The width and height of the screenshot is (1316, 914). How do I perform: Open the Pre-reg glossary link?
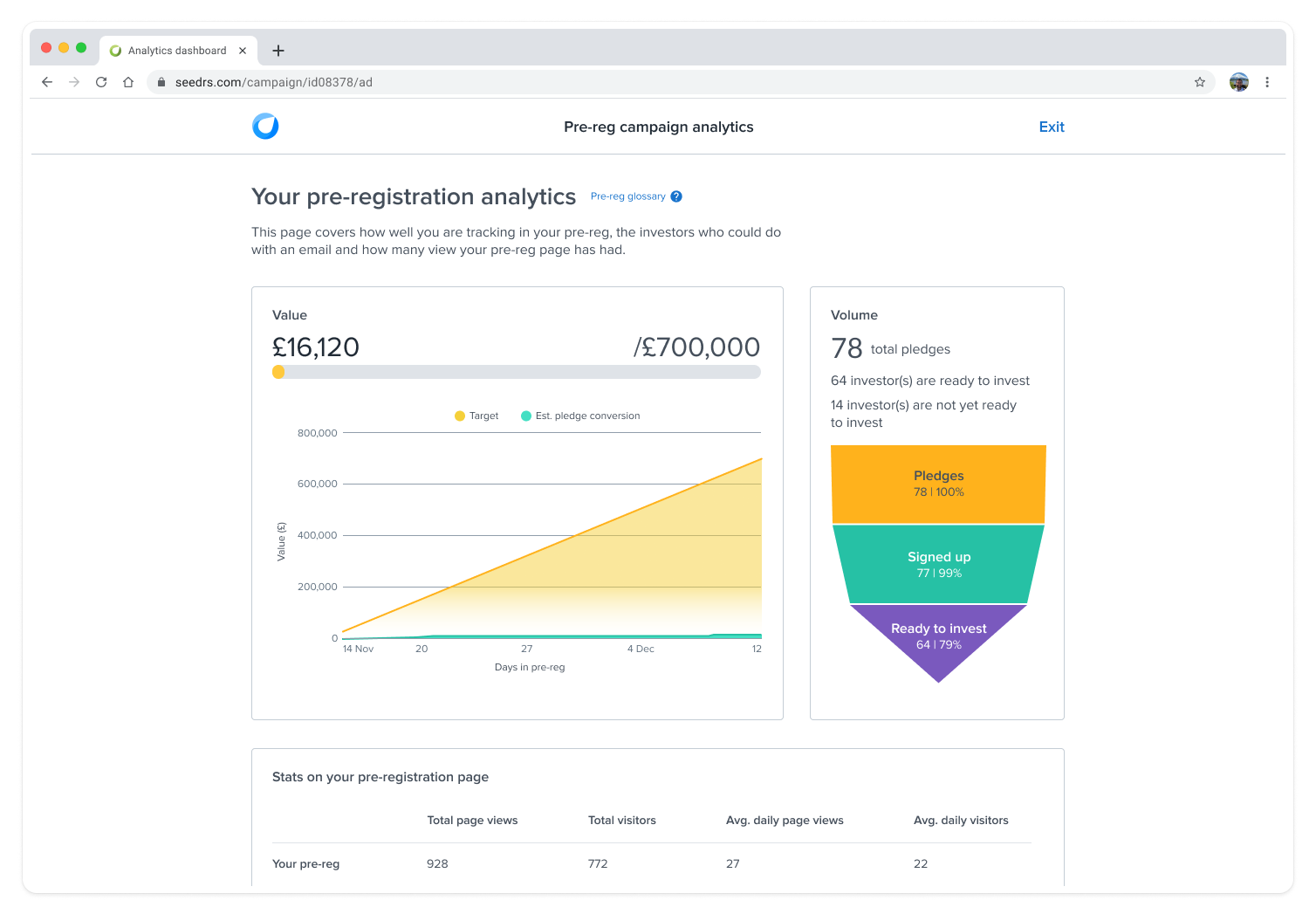click(x=628, y=196)
